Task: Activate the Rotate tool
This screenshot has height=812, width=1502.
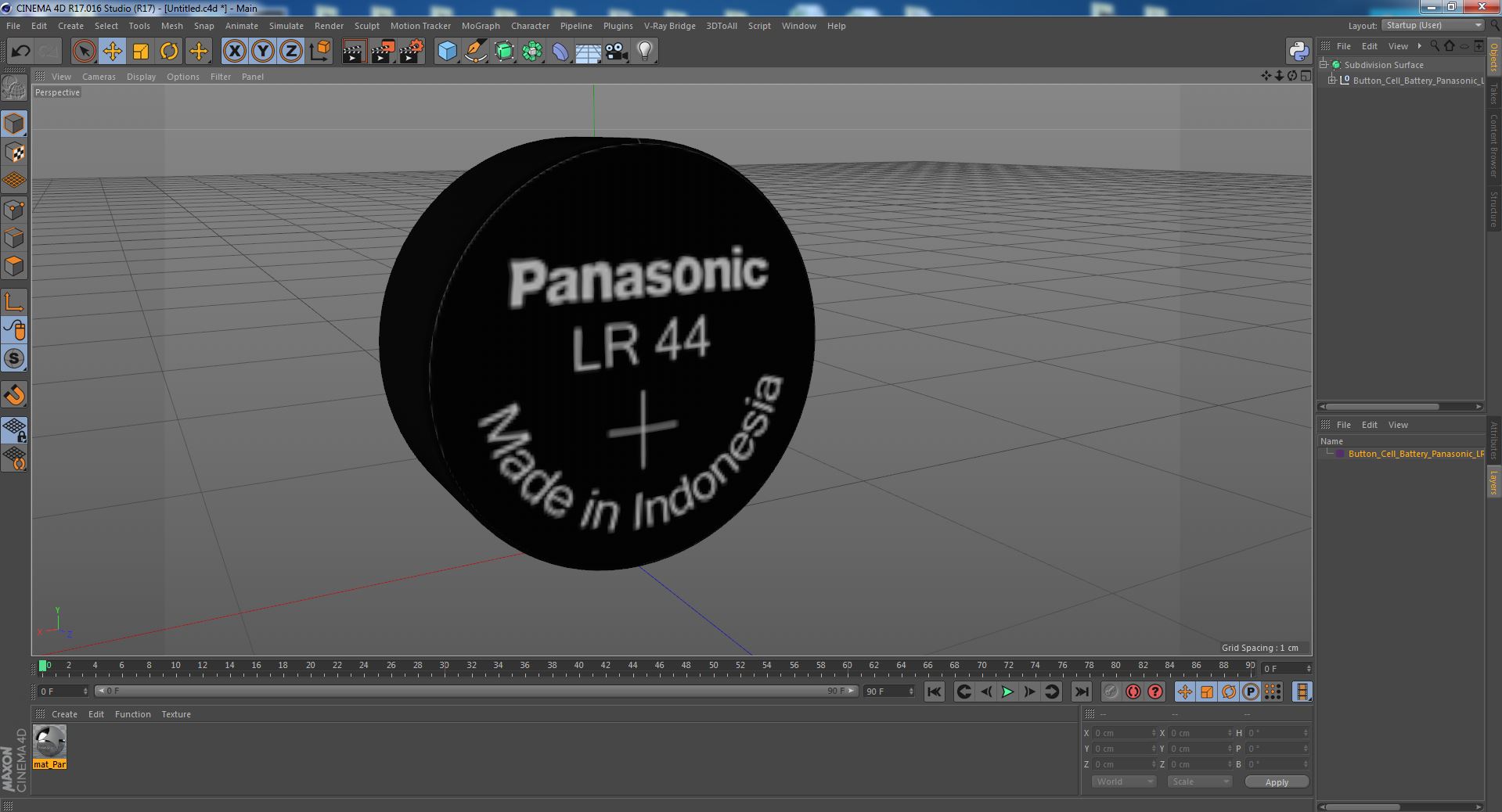Action: (x=169, y=52)
